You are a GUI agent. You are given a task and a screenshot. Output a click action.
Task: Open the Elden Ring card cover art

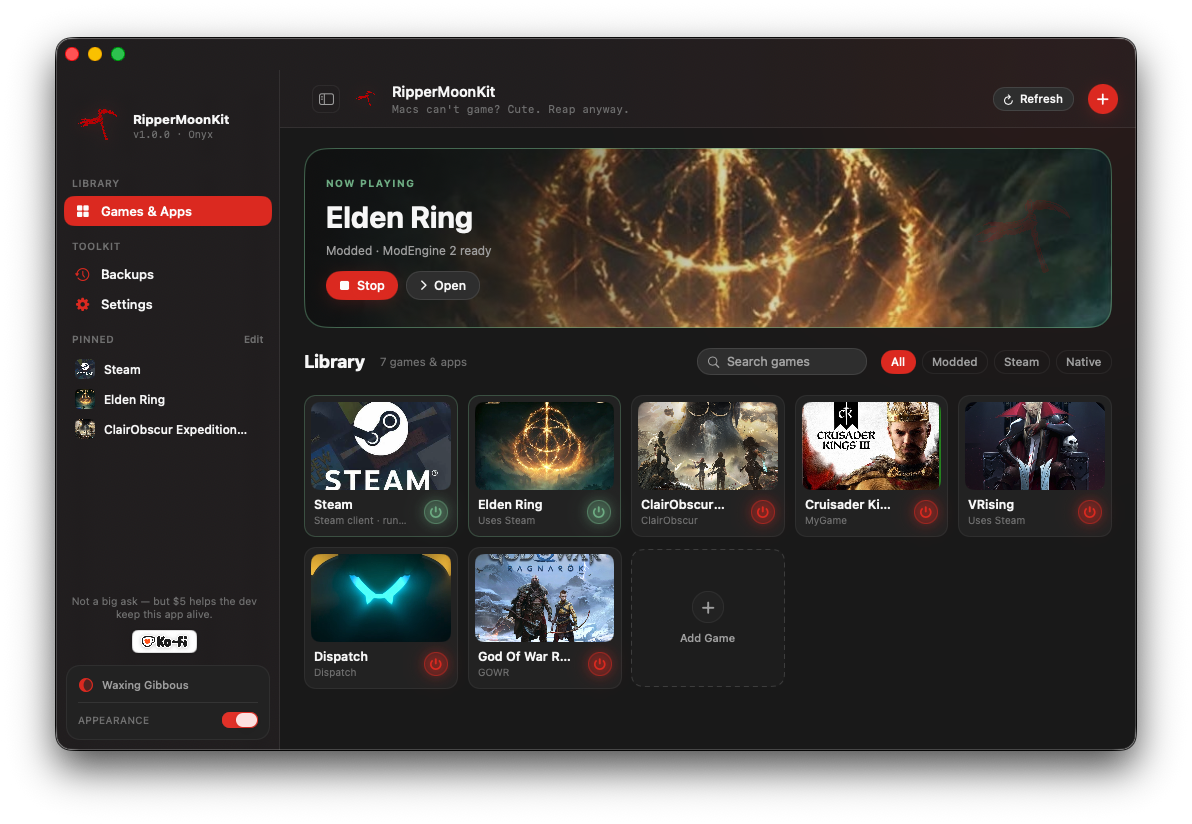[x=544, y=446]
